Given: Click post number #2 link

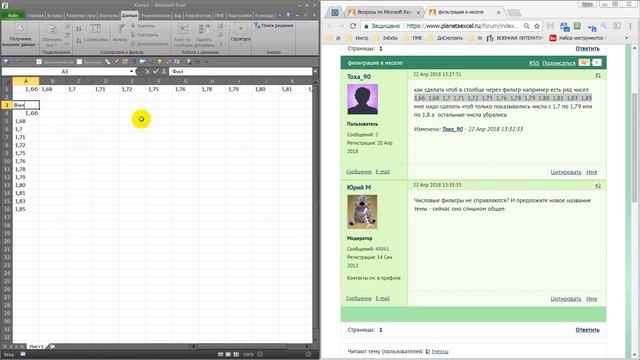Looking at the screenshot, I should pos(598,186).
